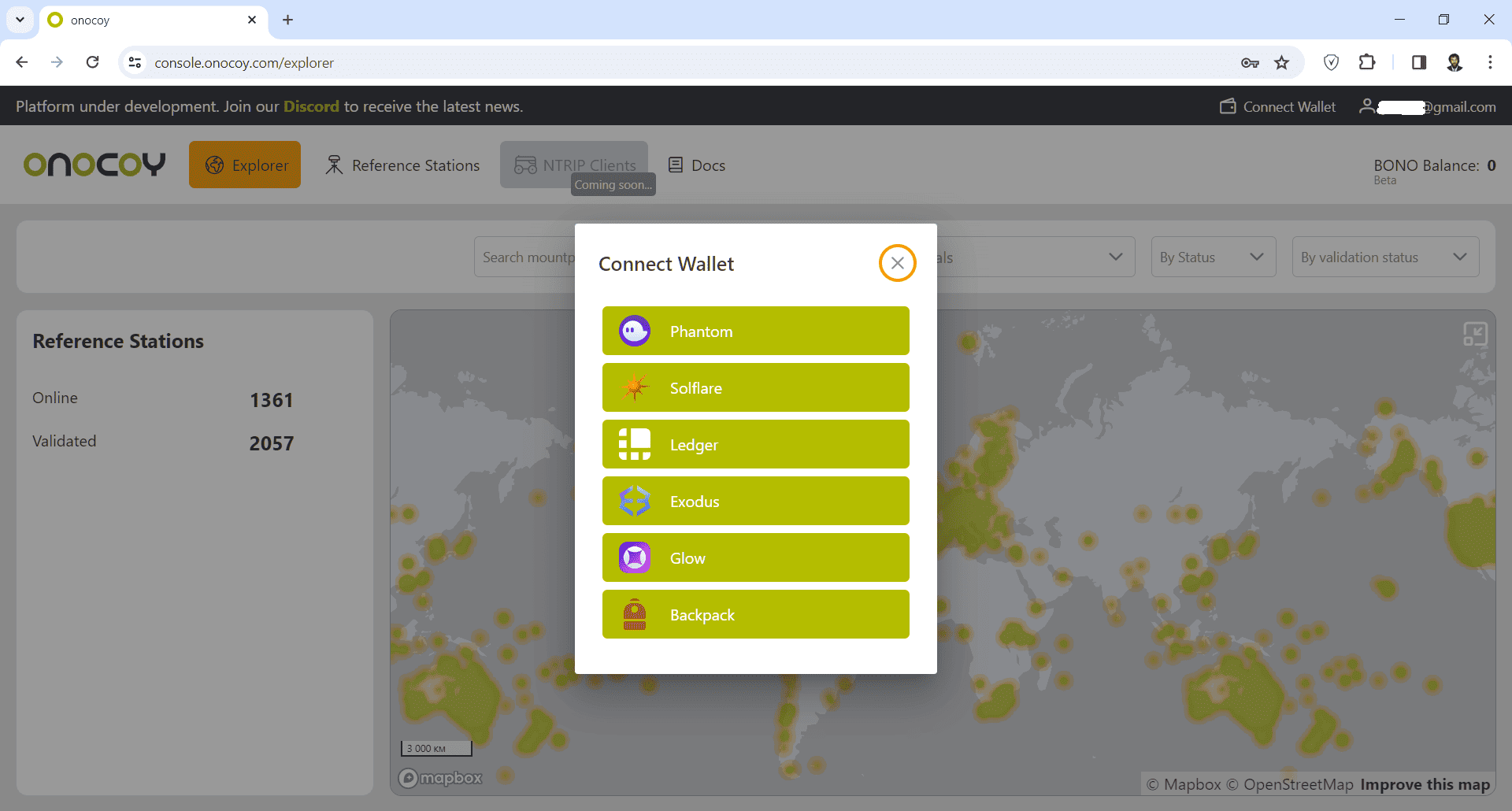This screenshot has width=1512, height=811.
Task: Choose the Solflare wallet option
Action: tap(755, 387)
